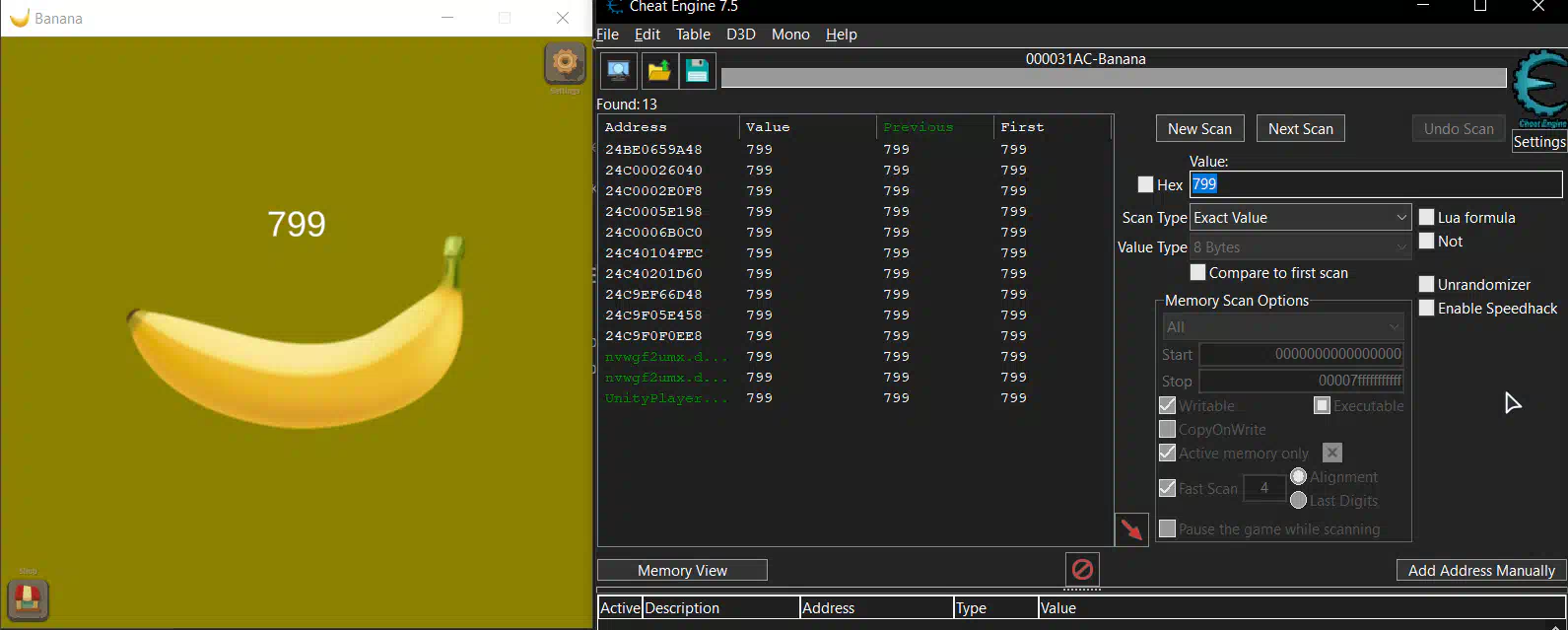Click the Next Scan button
1568x630 pixels.
(1300, 128)
